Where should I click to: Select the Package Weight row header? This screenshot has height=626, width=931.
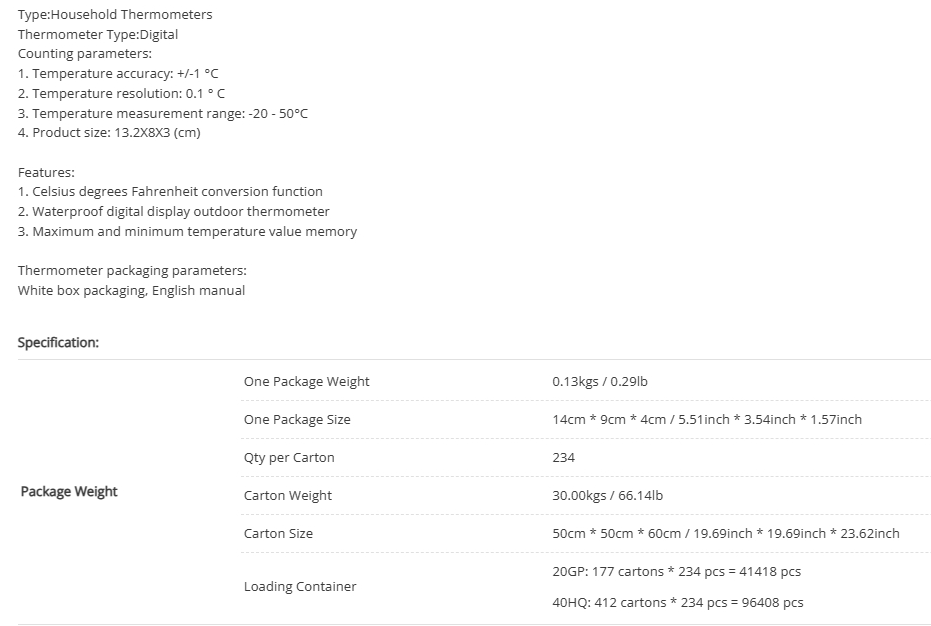point(69,492)
